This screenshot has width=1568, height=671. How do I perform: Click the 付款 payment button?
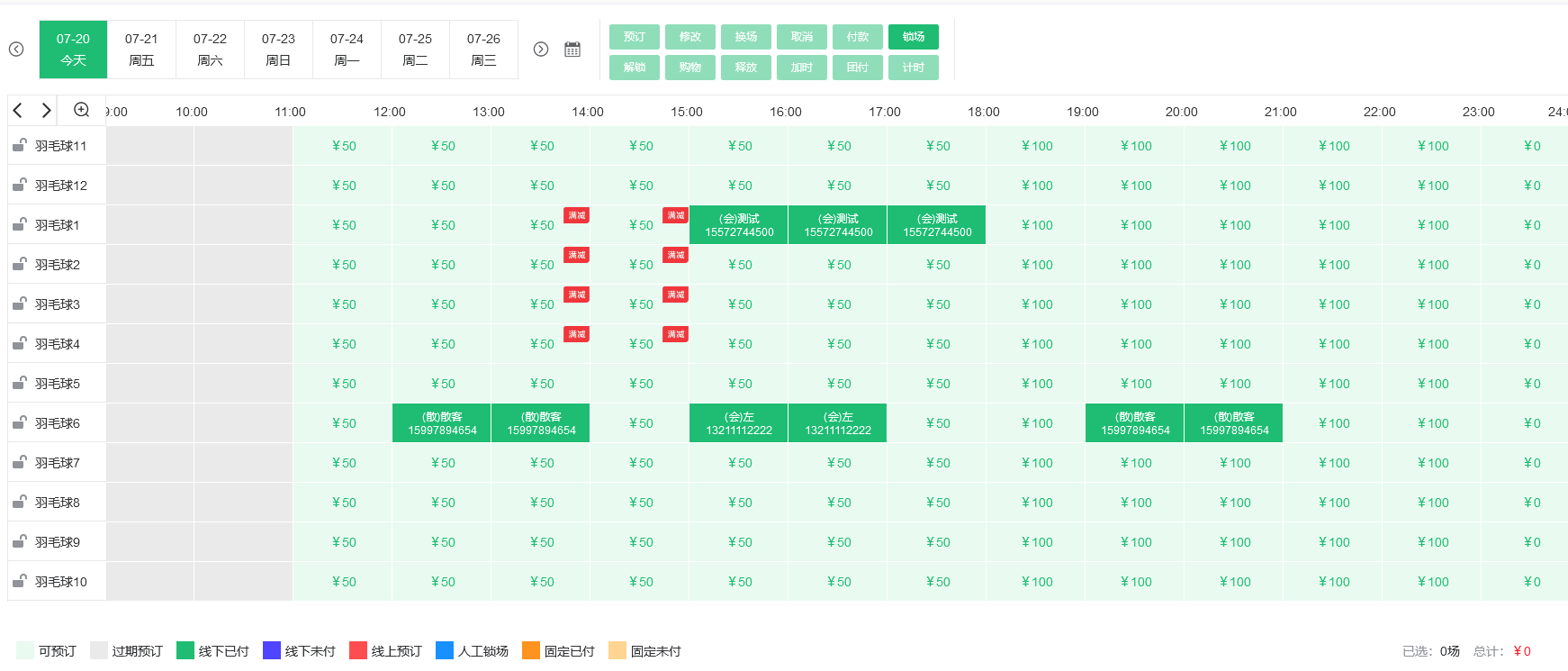(857, 37)
